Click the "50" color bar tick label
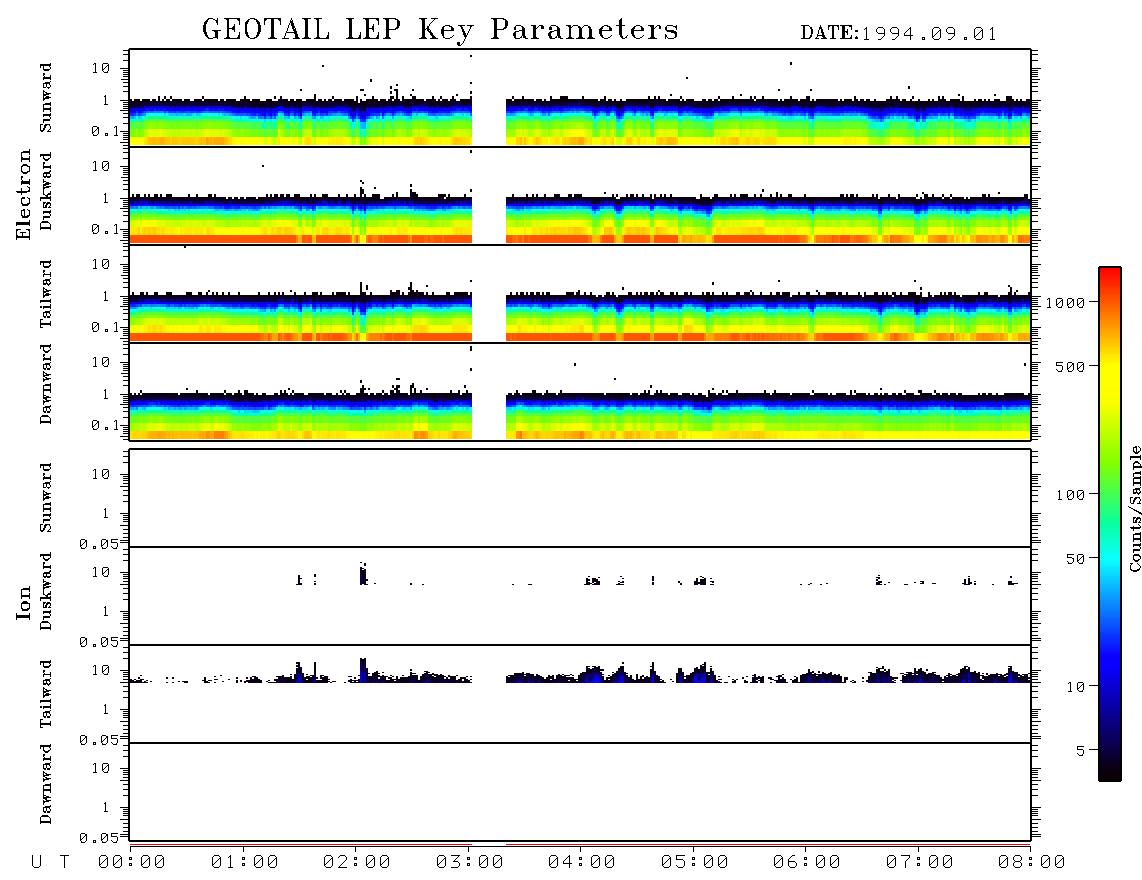 [1075, 559]
